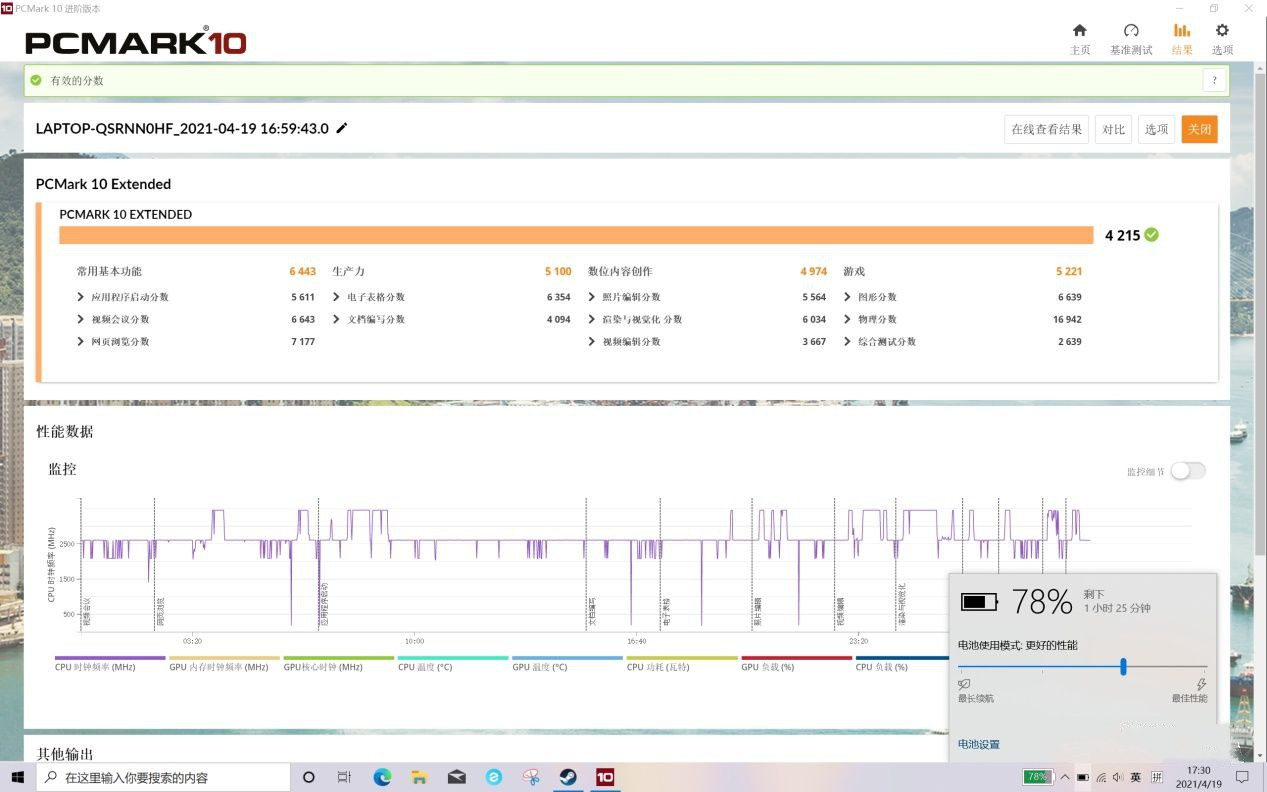Click the 最长续航 battery saver icon
The width and height of the screenshot is (1267, 792).
pos(964,685)
